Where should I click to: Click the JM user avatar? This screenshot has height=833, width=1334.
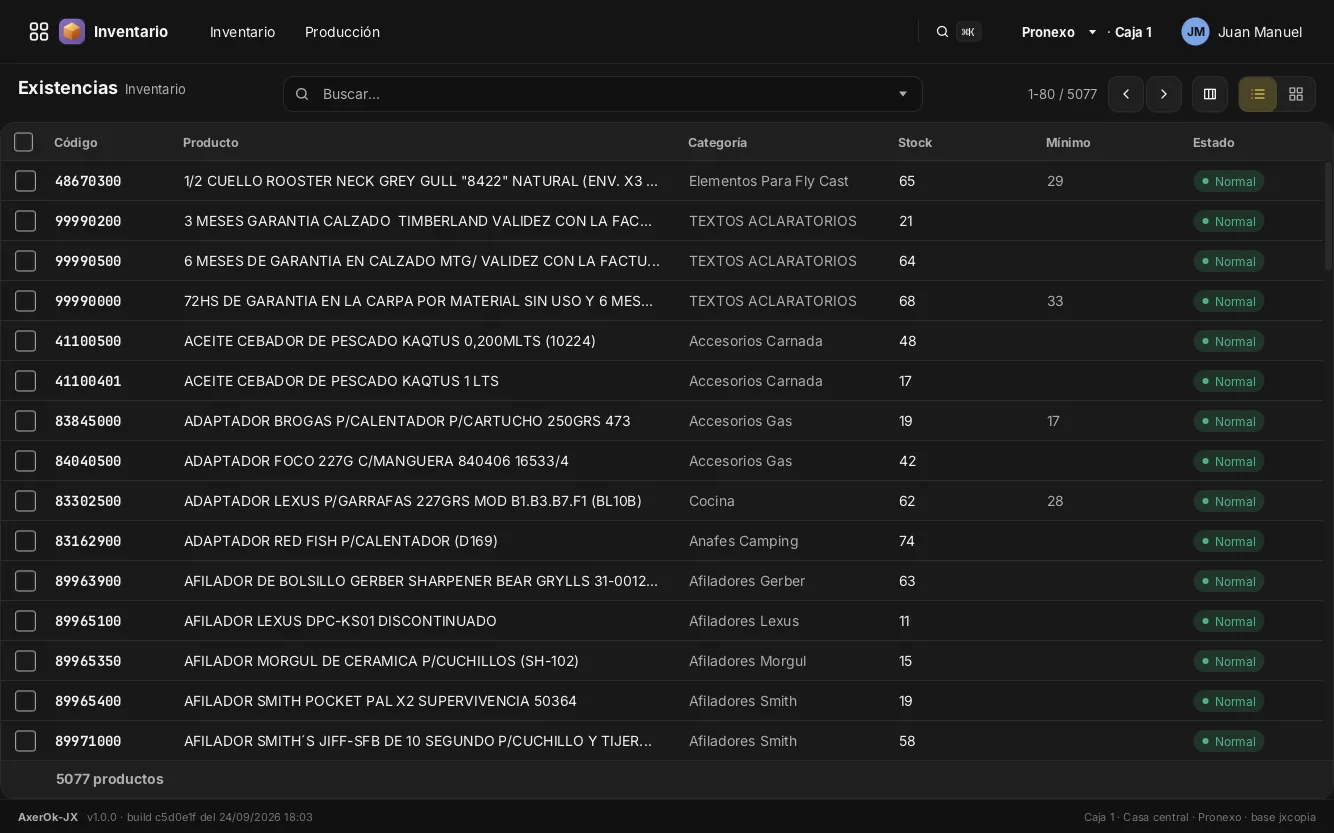coord(1195,32)
